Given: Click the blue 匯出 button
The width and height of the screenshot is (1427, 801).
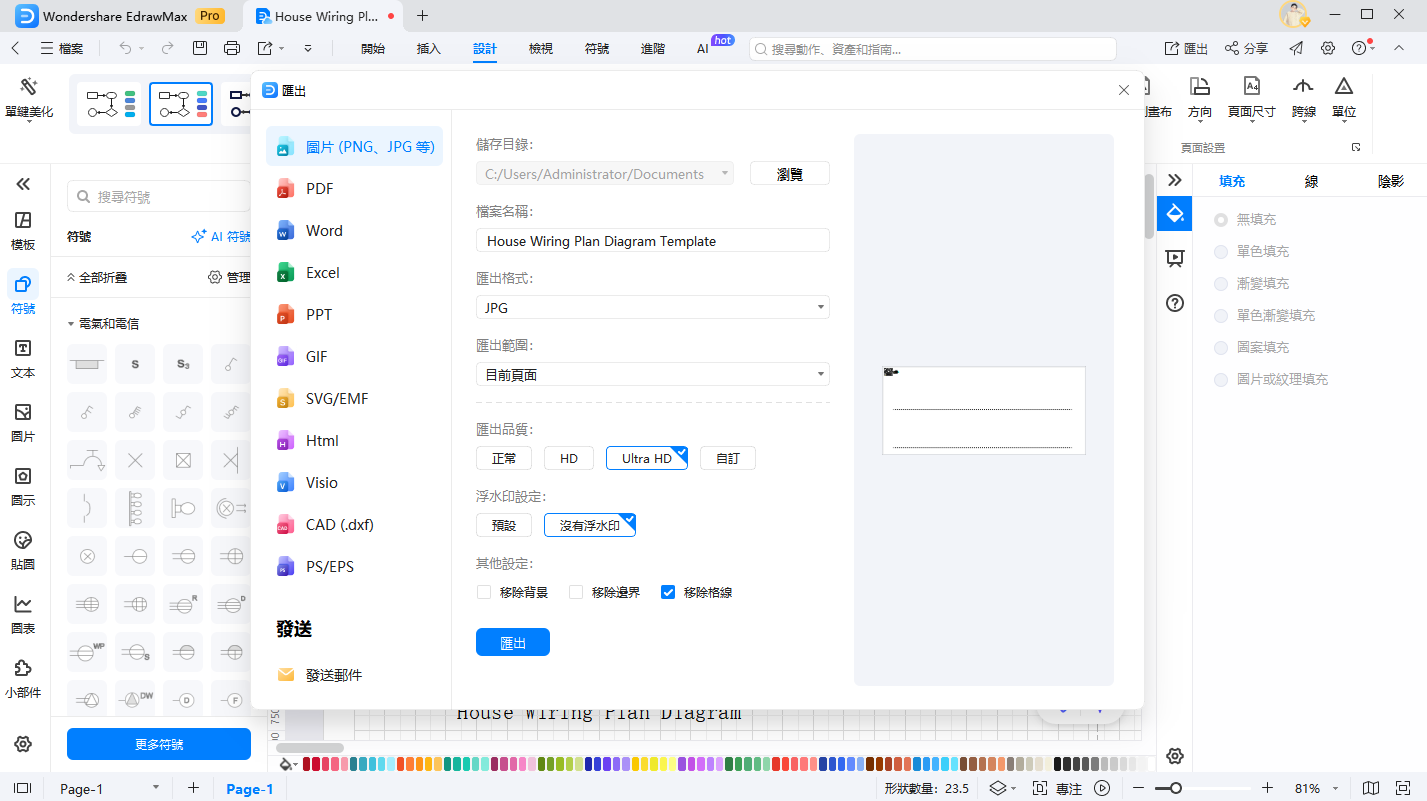Looking at the screenshot, I should [512, 643].
